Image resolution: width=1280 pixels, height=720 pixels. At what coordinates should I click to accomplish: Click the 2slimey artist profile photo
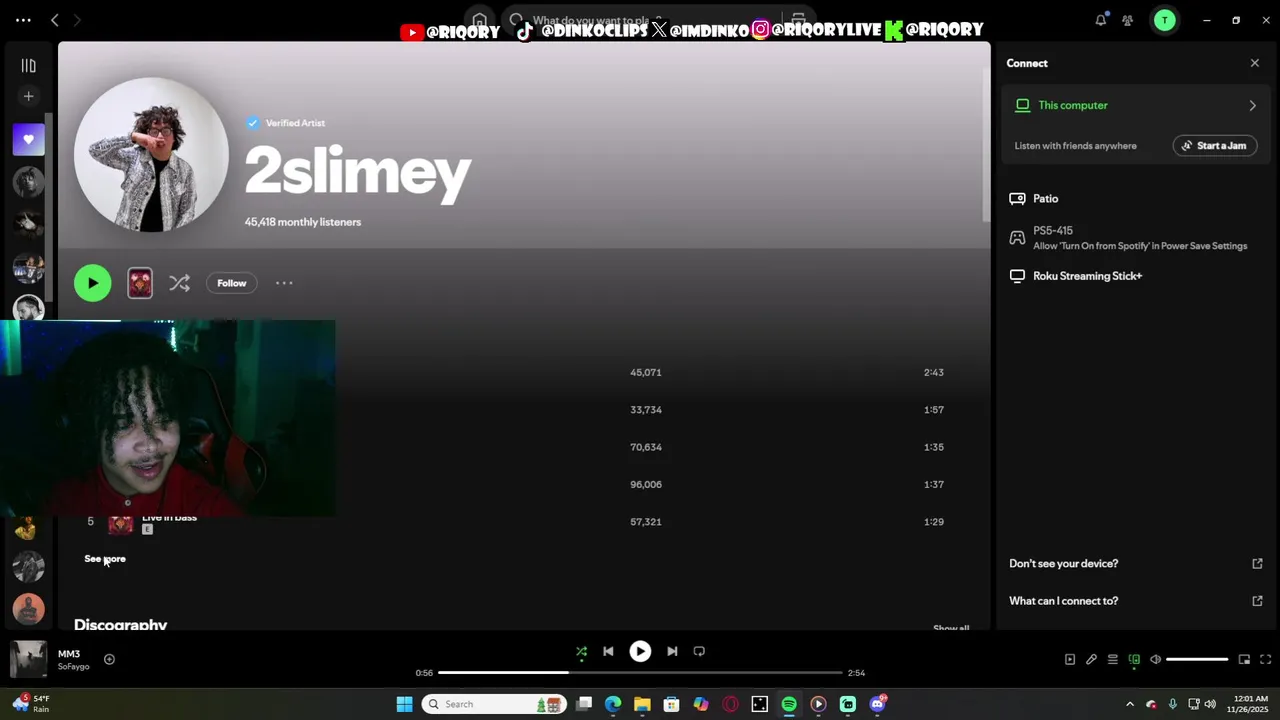[x=151, y=155]
